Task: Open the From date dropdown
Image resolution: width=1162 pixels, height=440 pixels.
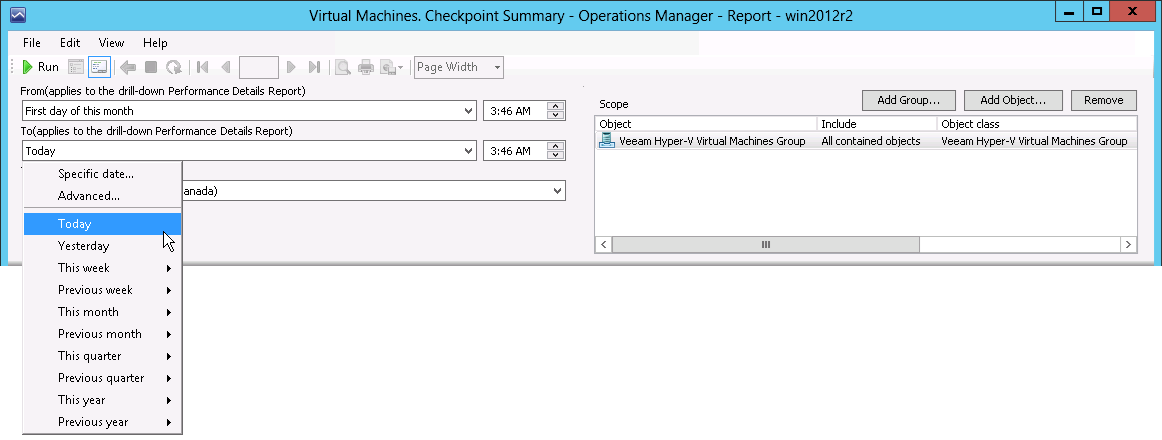Action: tap(468, 111)
